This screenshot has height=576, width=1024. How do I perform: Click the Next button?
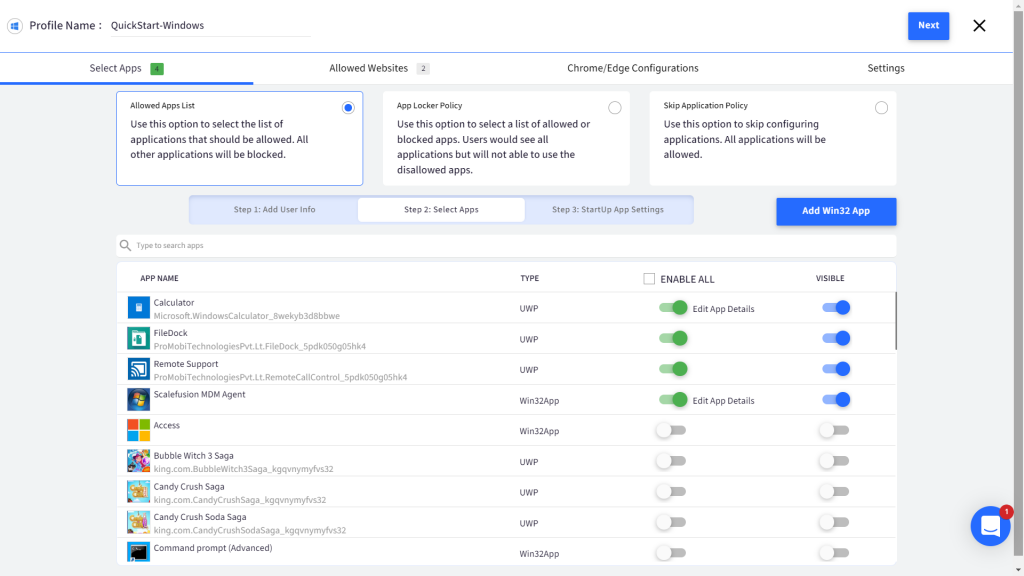tap(928, 25)
